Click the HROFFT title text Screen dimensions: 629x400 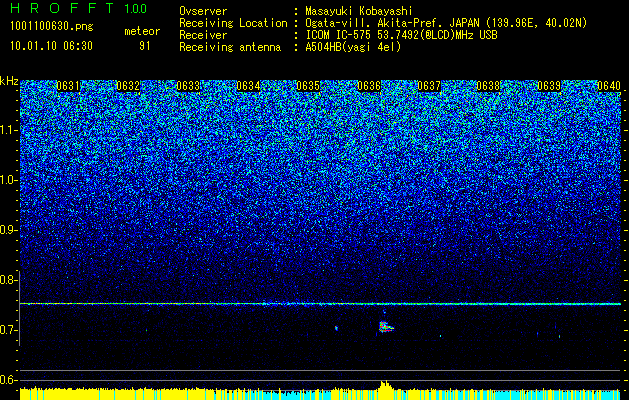click(x=62, y=8)
